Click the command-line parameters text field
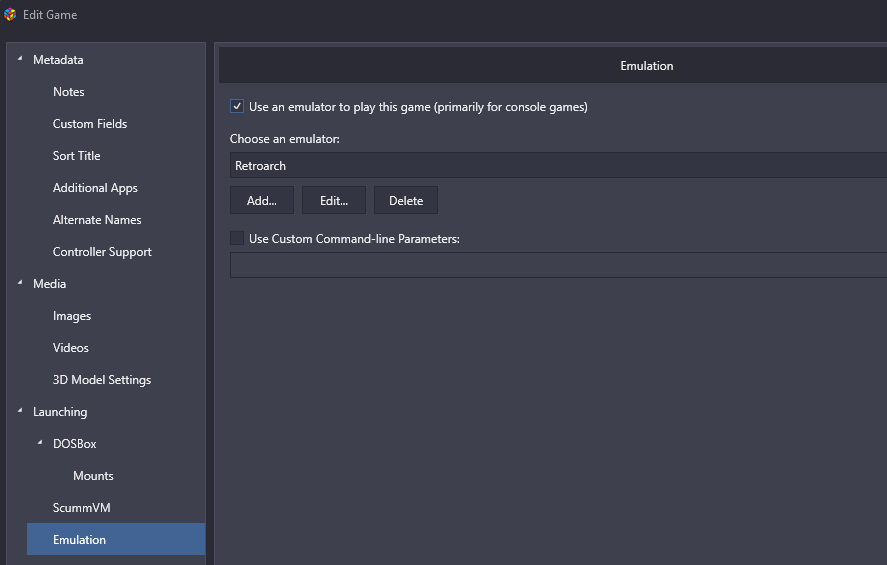887x565 pixels. click(x=558, y=265)
